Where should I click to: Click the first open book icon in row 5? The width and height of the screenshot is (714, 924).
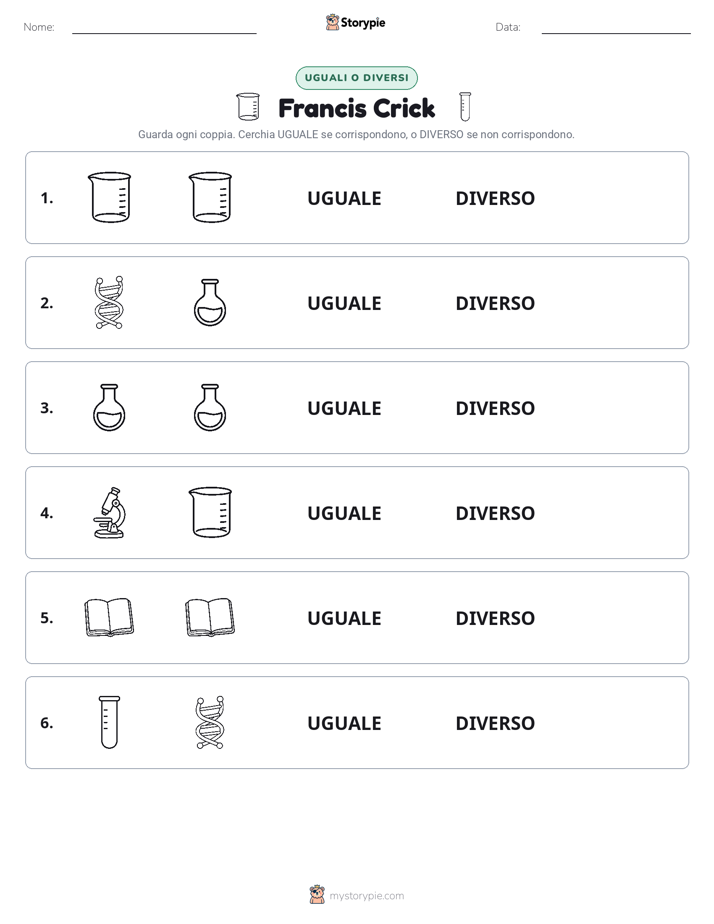tap(110, 618)
